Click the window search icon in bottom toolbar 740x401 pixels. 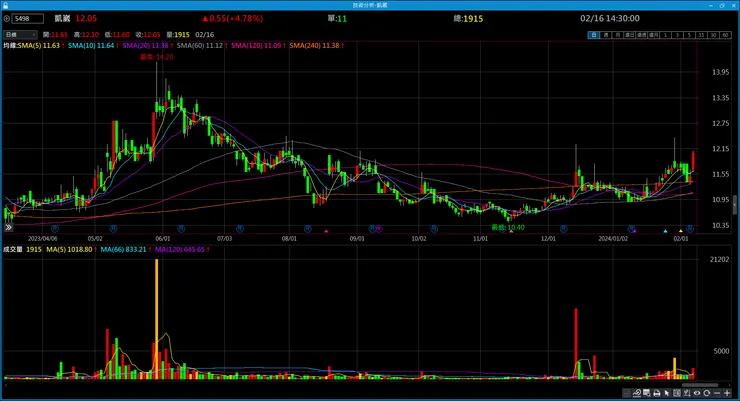[647, 393]
